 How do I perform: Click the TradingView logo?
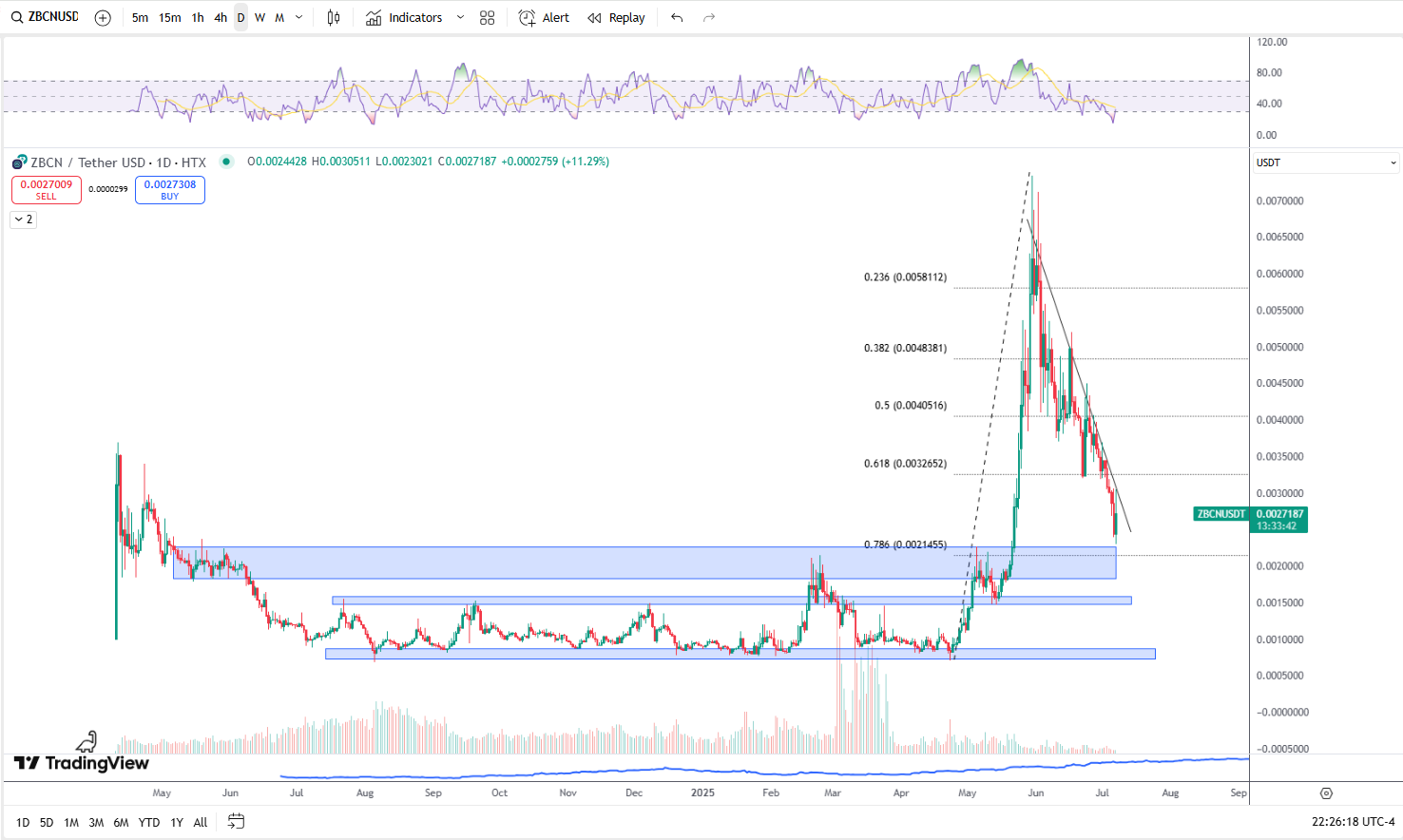pyautogui.click(x=82, y=763)
